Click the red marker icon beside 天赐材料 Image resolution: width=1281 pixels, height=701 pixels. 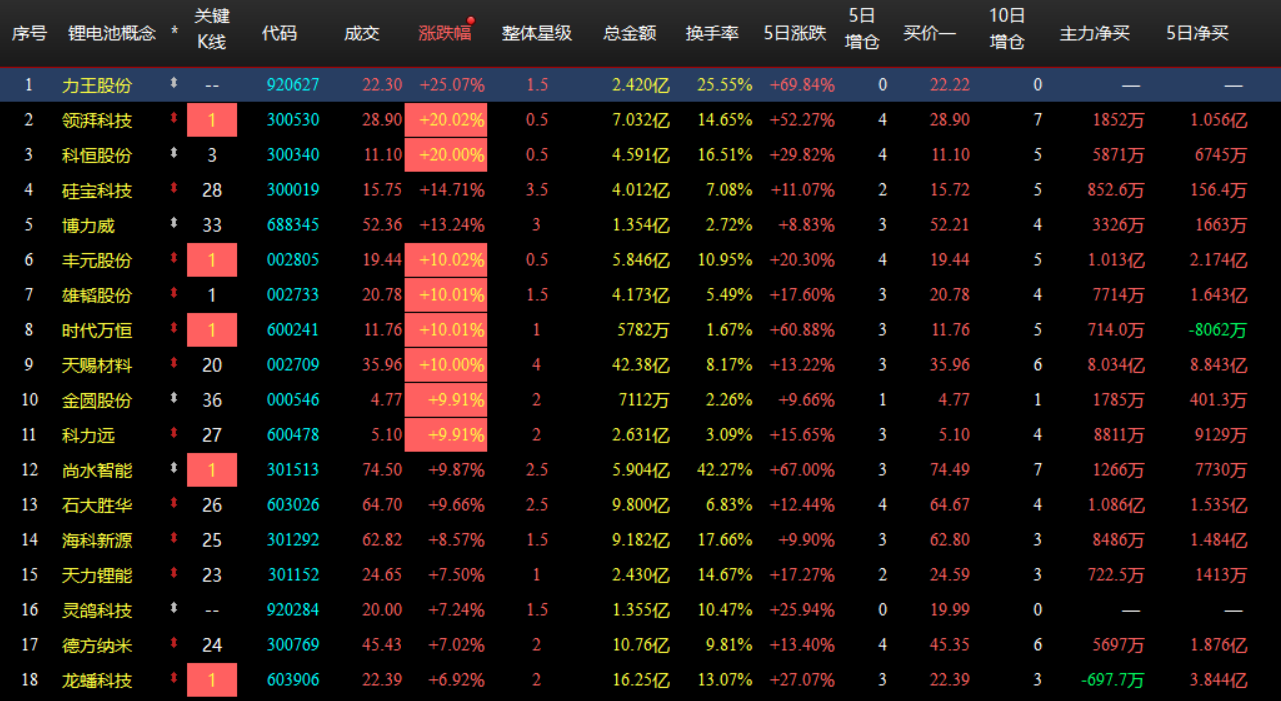click(175, 364)
